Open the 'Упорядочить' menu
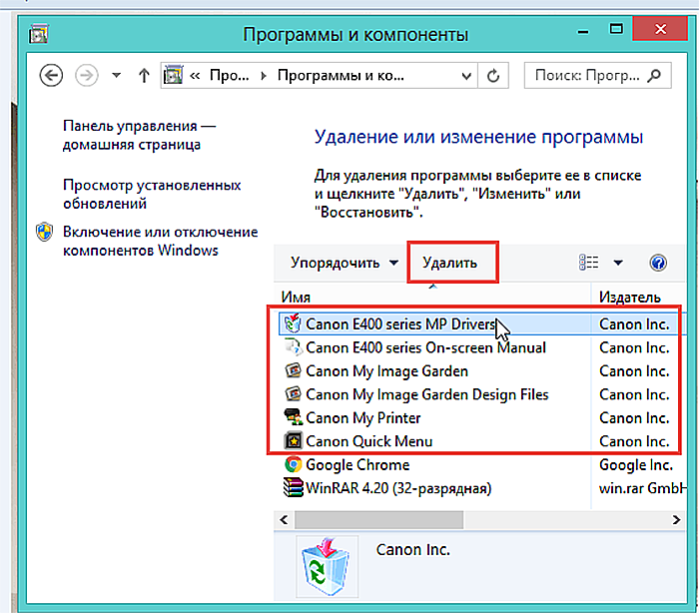This screenshot has width=699, height=613. [x=344, y=263]
